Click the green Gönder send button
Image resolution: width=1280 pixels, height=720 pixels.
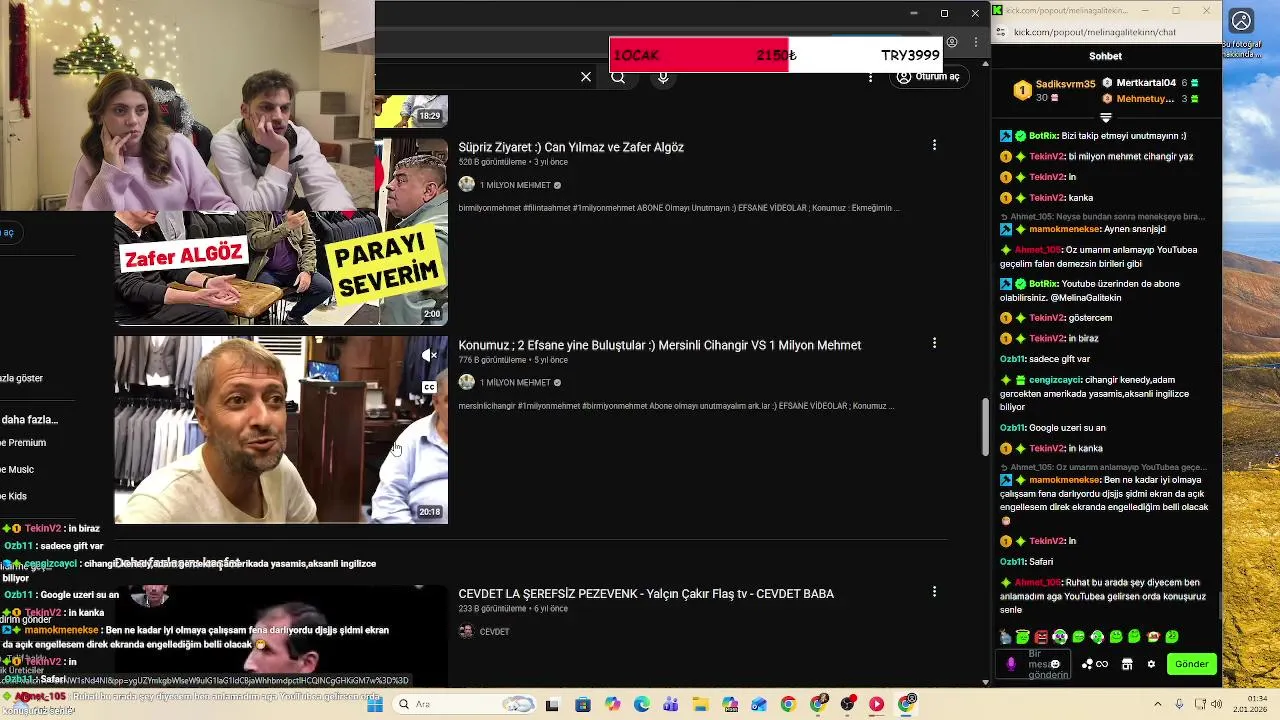coord(1192,664)
